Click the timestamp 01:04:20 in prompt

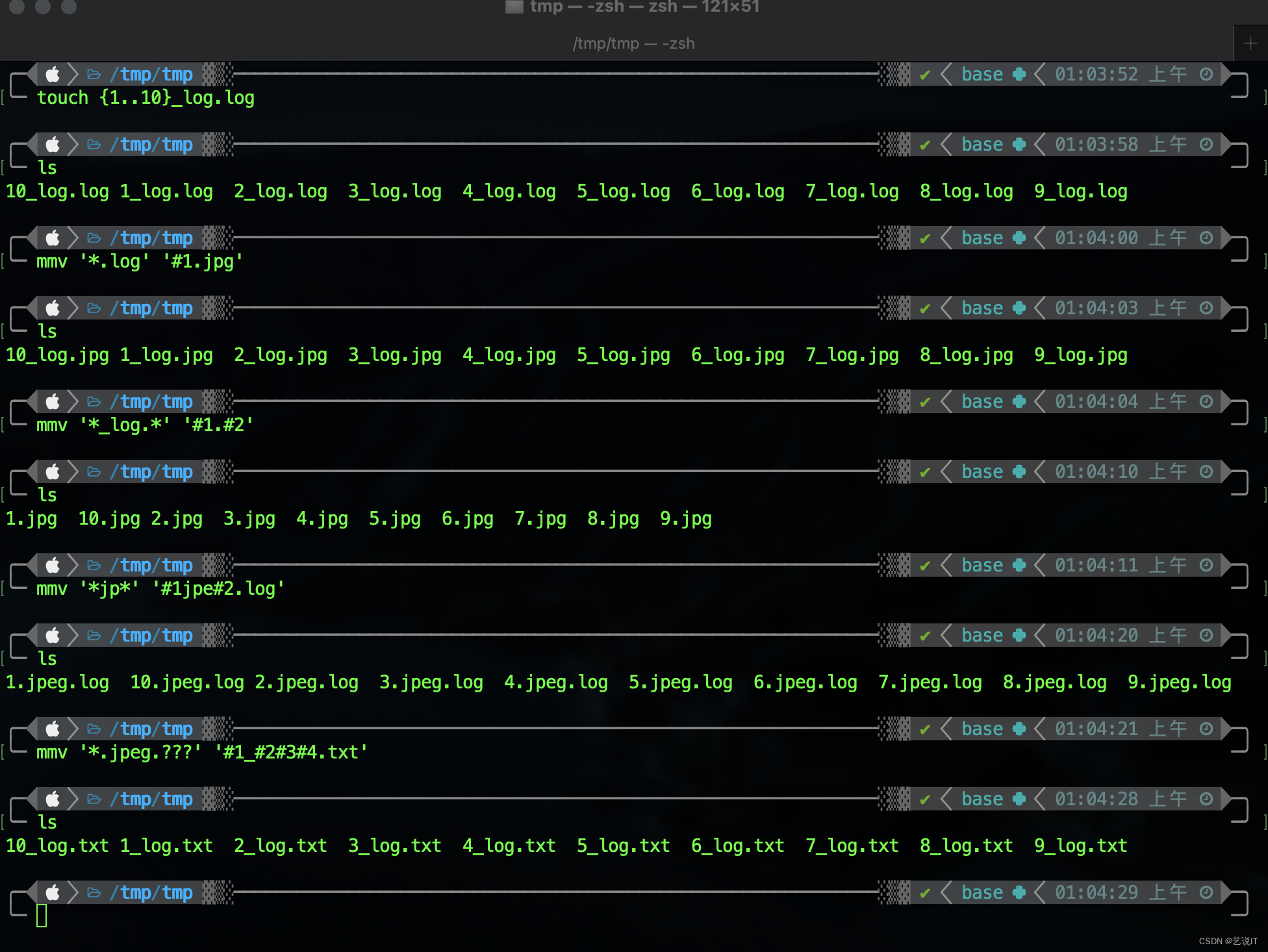pyautogui.click(x=1096, y=636)
